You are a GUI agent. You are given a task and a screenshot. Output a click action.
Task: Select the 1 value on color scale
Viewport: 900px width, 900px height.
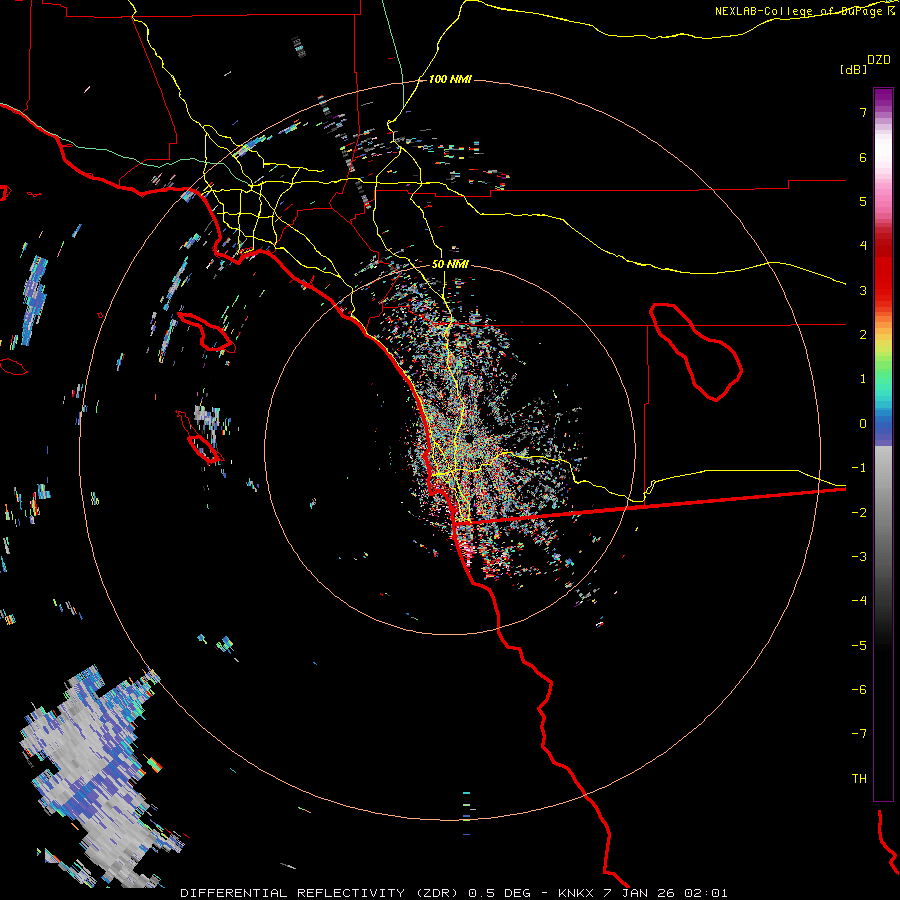coord(863,379)
